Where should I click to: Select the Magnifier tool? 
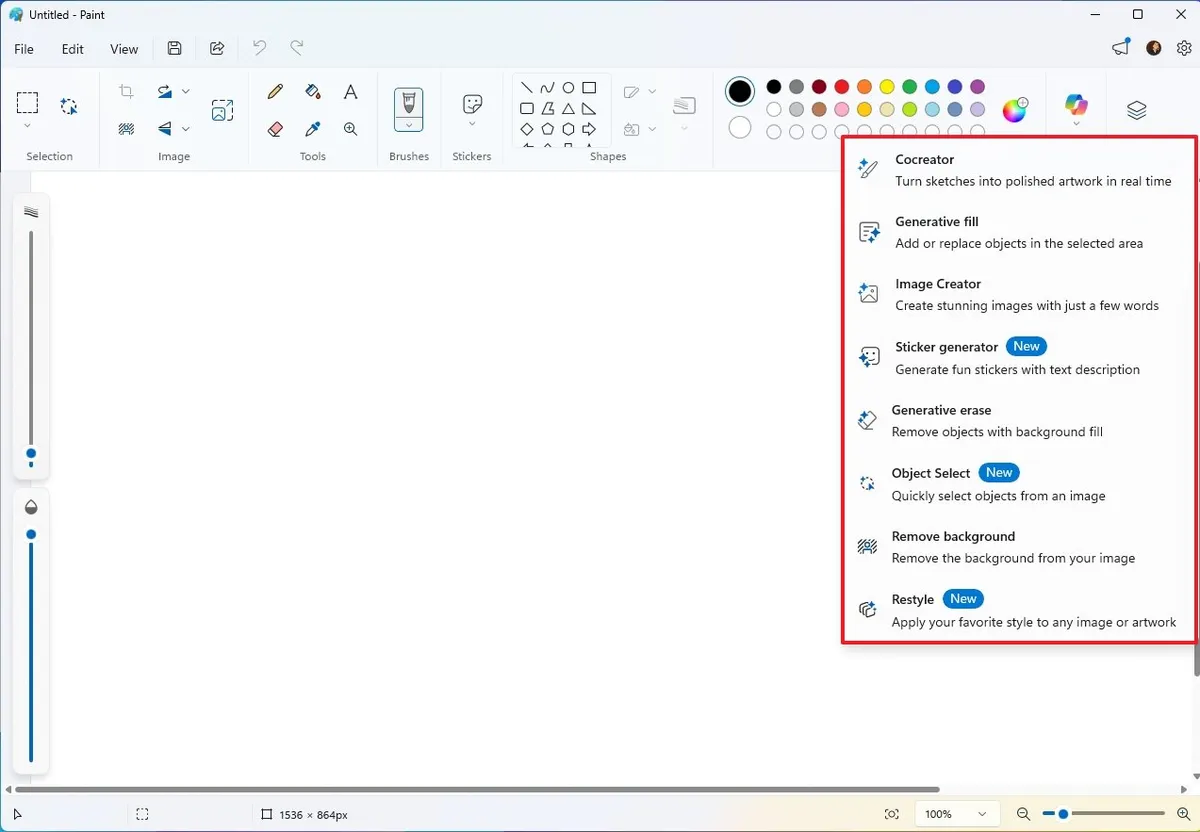(350, 129)
